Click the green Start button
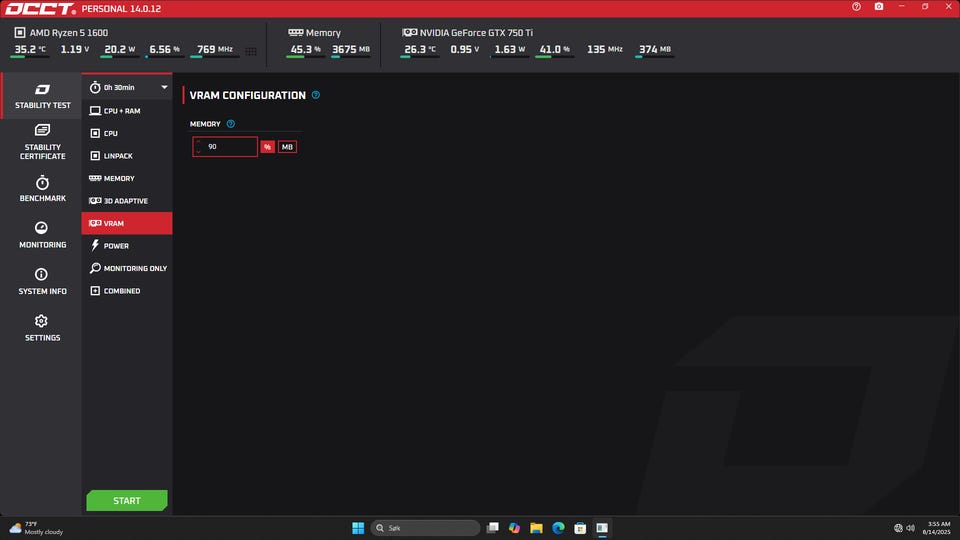The height and width of the screenshot is (540, 960). click(127, 500)
